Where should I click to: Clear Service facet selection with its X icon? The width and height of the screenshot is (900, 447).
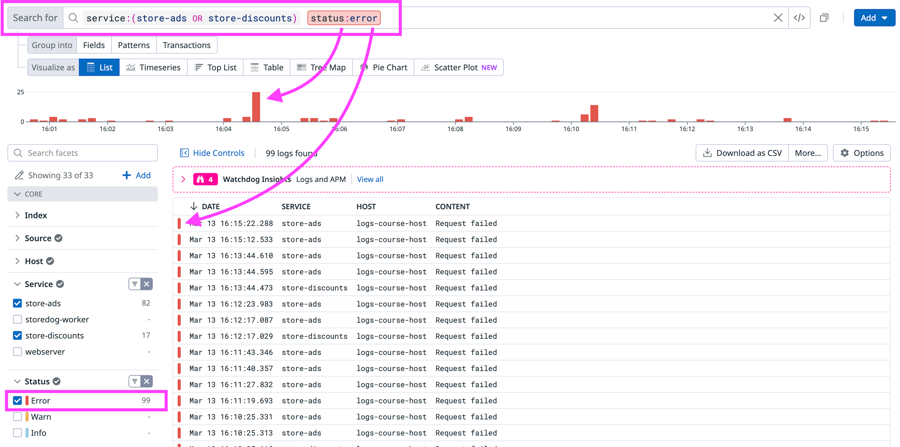[147, 284]
